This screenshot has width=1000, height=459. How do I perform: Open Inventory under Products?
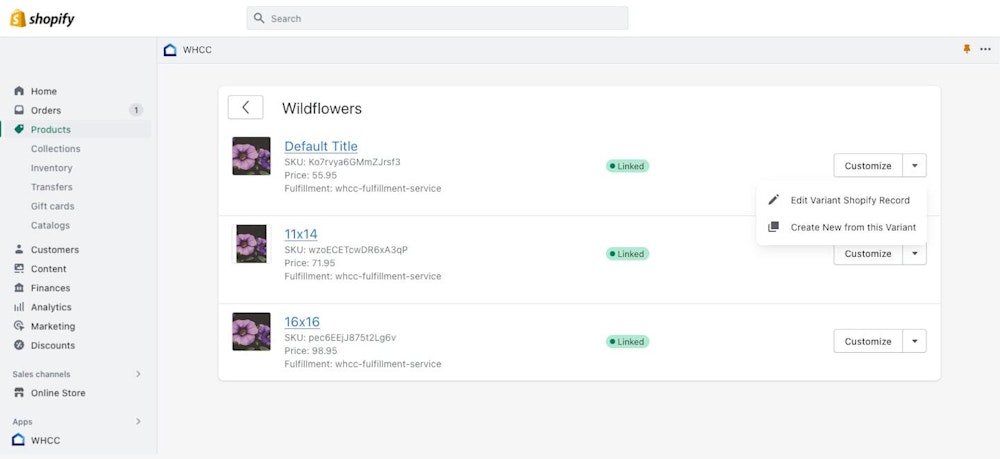pos(51,168)
